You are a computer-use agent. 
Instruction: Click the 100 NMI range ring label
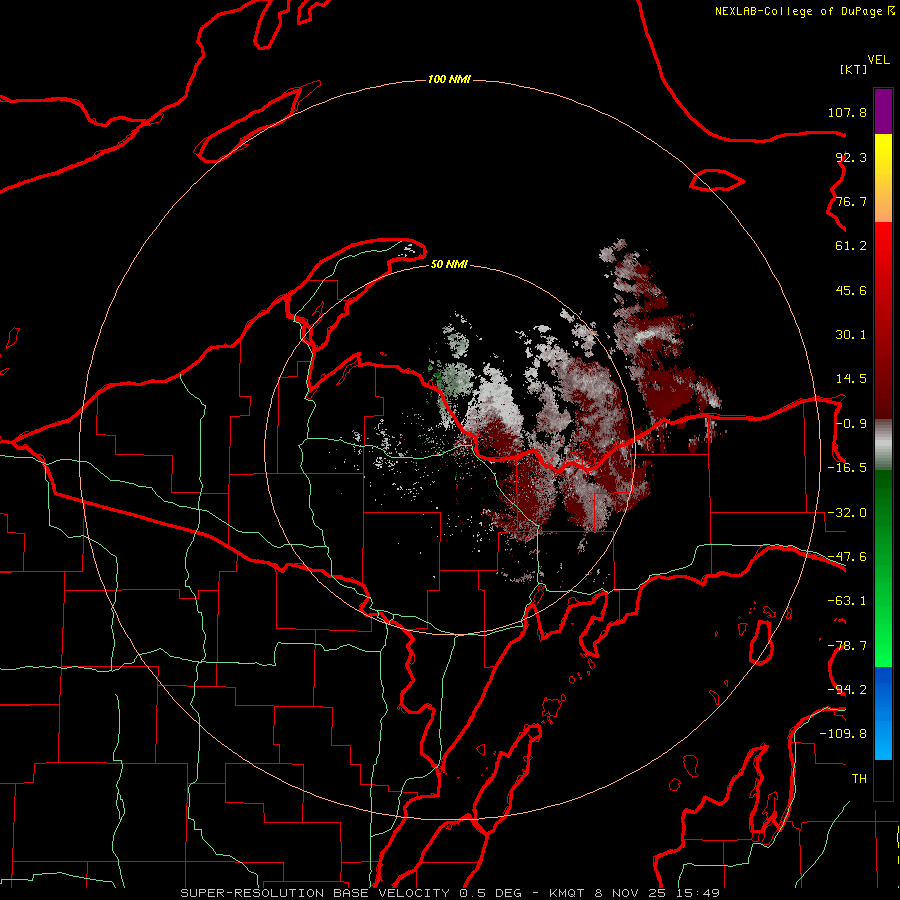click(x=449, y=79)
